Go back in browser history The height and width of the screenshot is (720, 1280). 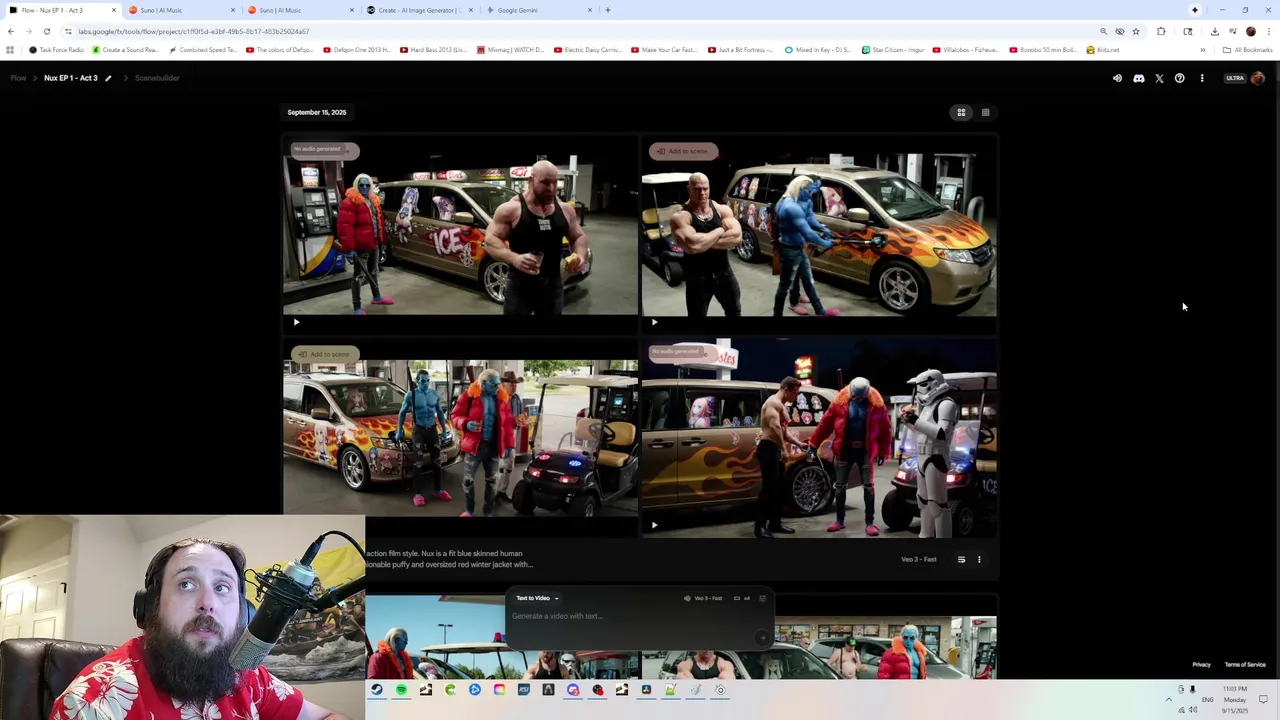11,31
